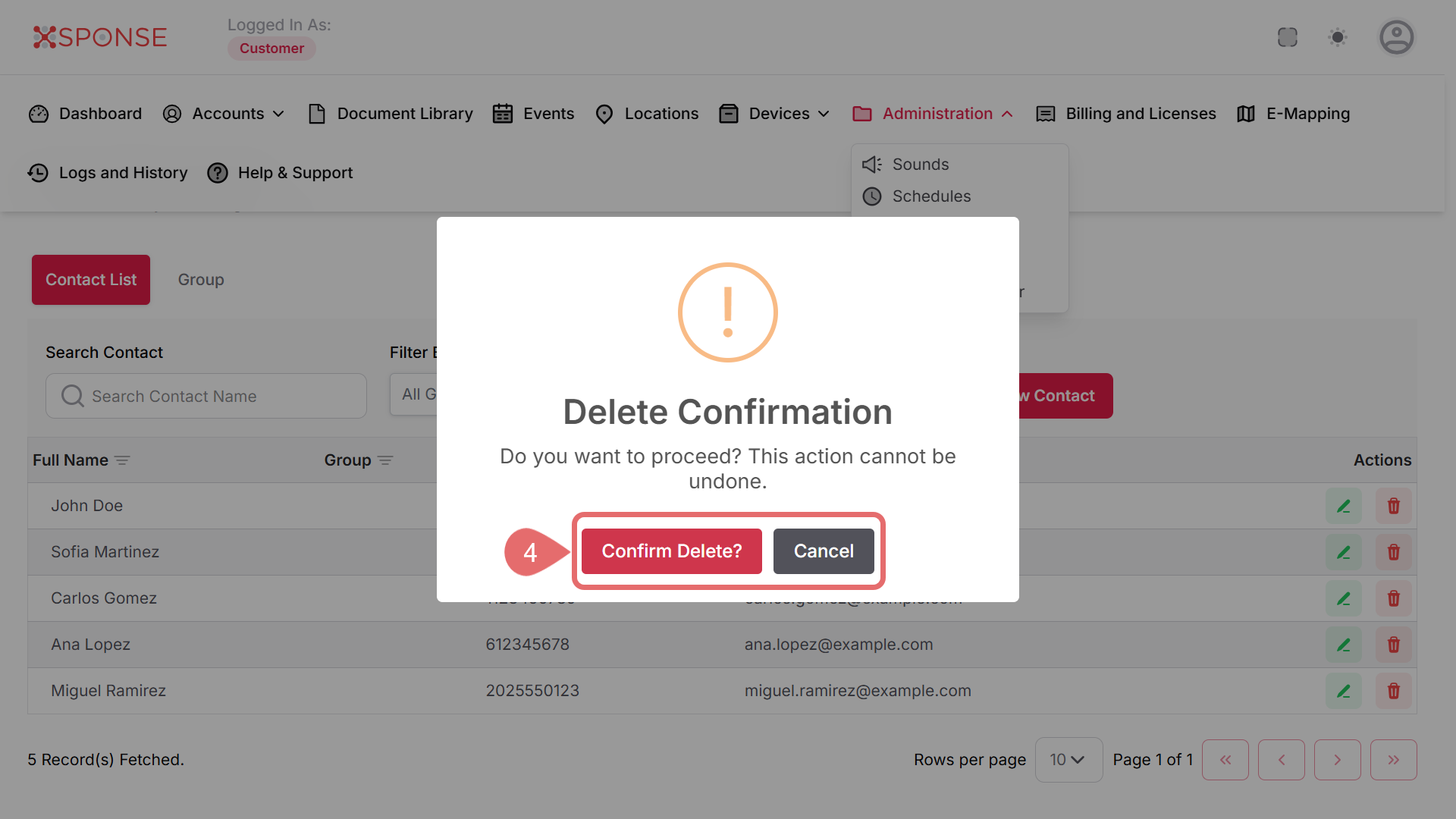The width and height of the screenshot is (1456, 819).
Task: Click the Group column filter icon
Action: coord(385,460)
